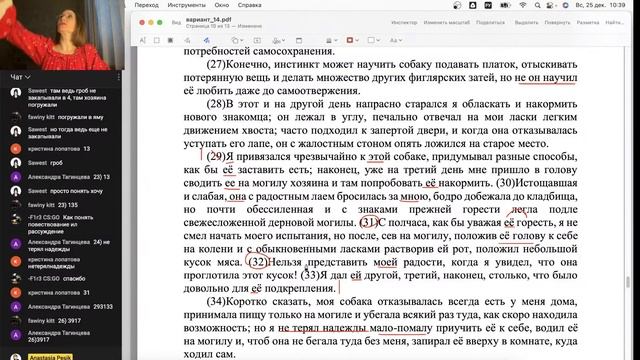Screen dimensions: 640x360
Task: Click chat message 'Александра Тагинцева 293133'
Action: [70, 307]
